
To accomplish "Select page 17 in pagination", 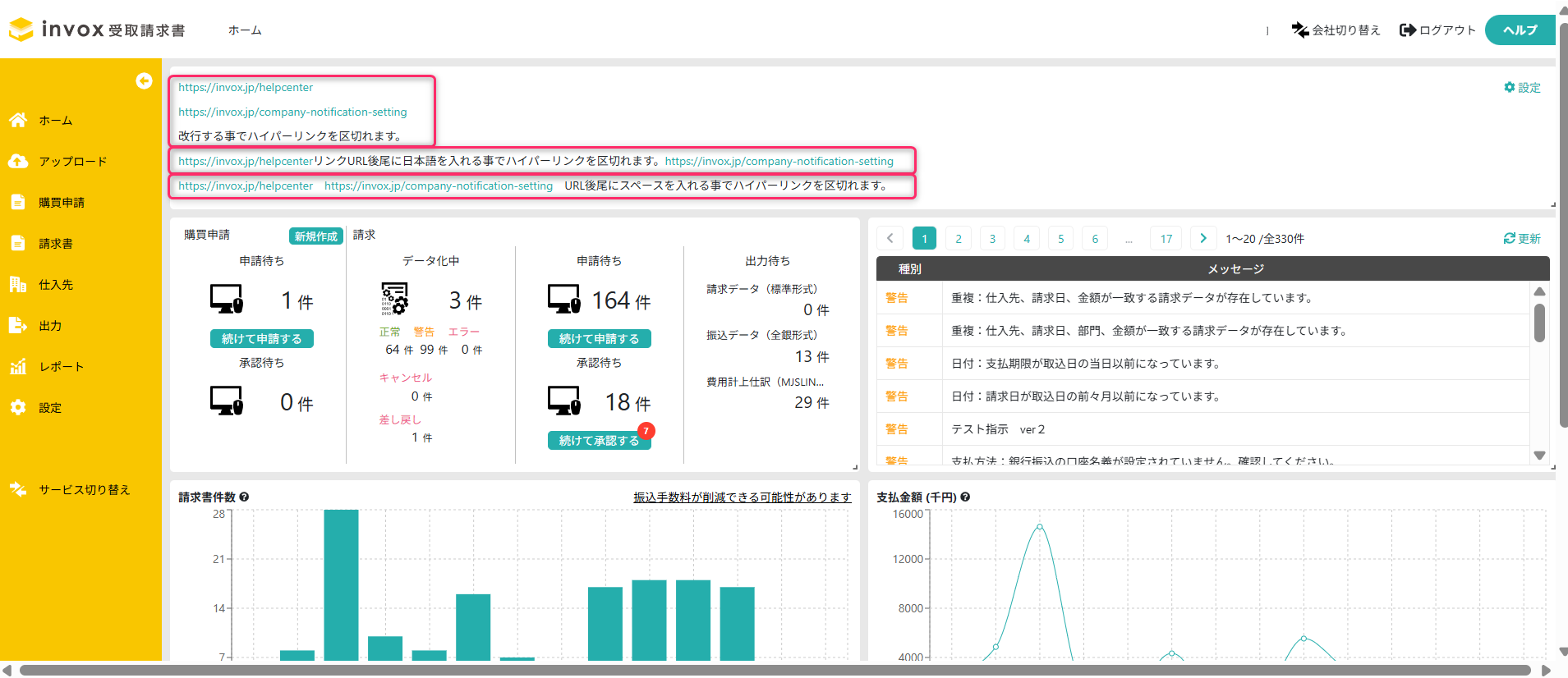I will (x=1166, y=239).
